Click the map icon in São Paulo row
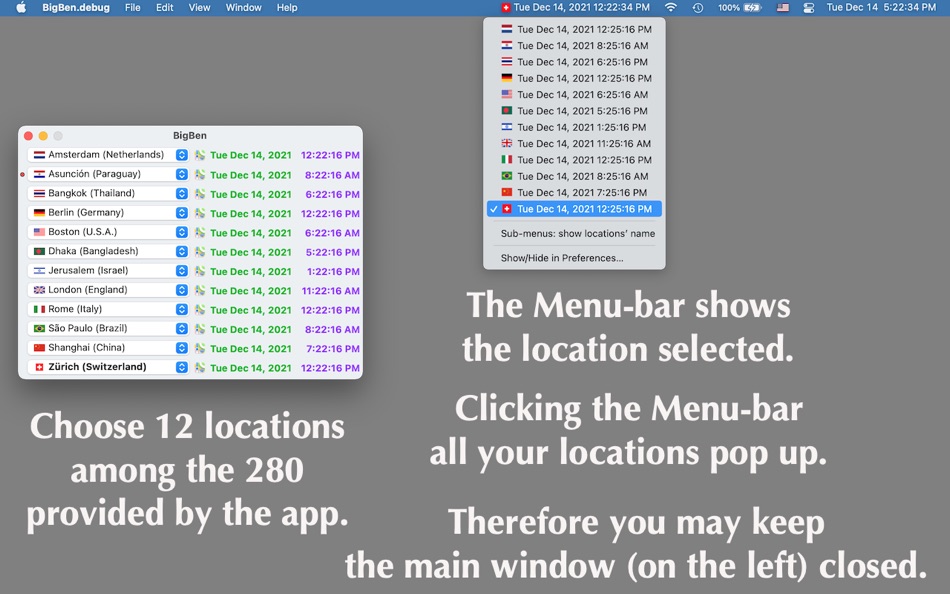Viewport: 950px width, 594px height. [200, 329]
